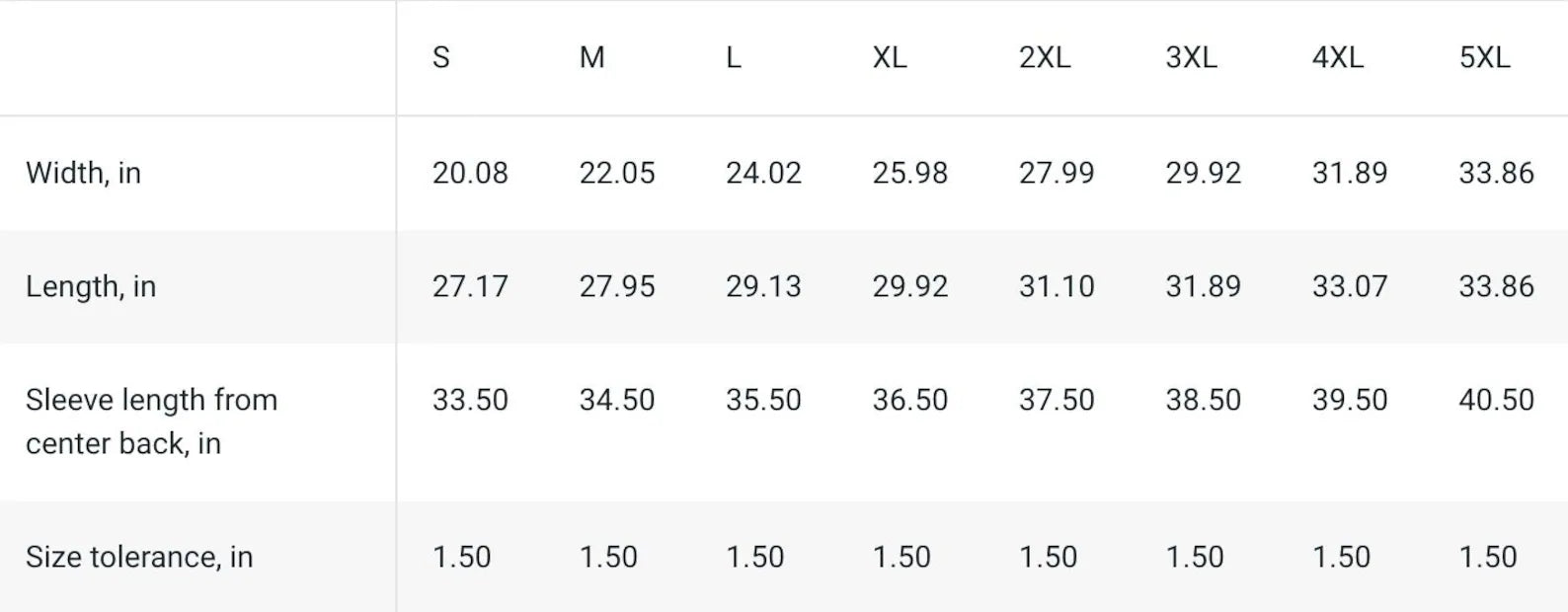Click the 3XL size column header
This screenshot has width=1568, height=612.
pos(1191,57)
